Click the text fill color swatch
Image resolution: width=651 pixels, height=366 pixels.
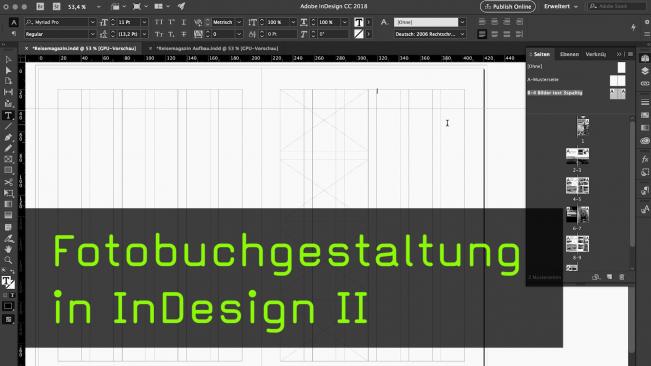[359, 22]
